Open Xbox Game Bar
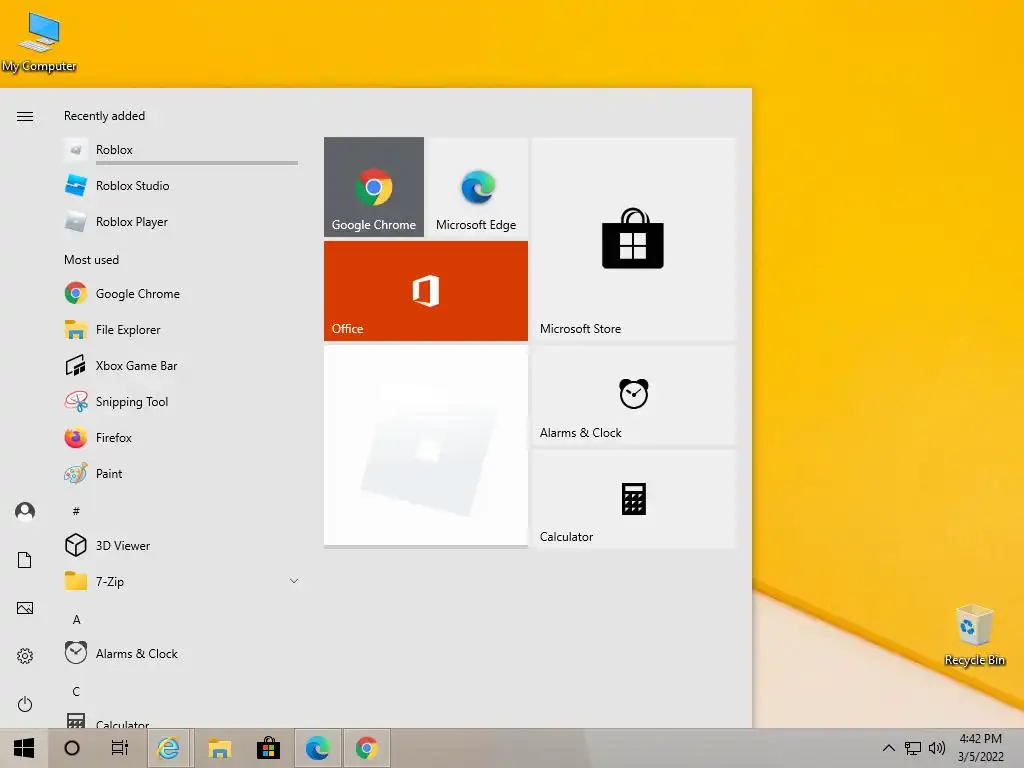This screenshot has width=1024, height=768. click(181, 366)
